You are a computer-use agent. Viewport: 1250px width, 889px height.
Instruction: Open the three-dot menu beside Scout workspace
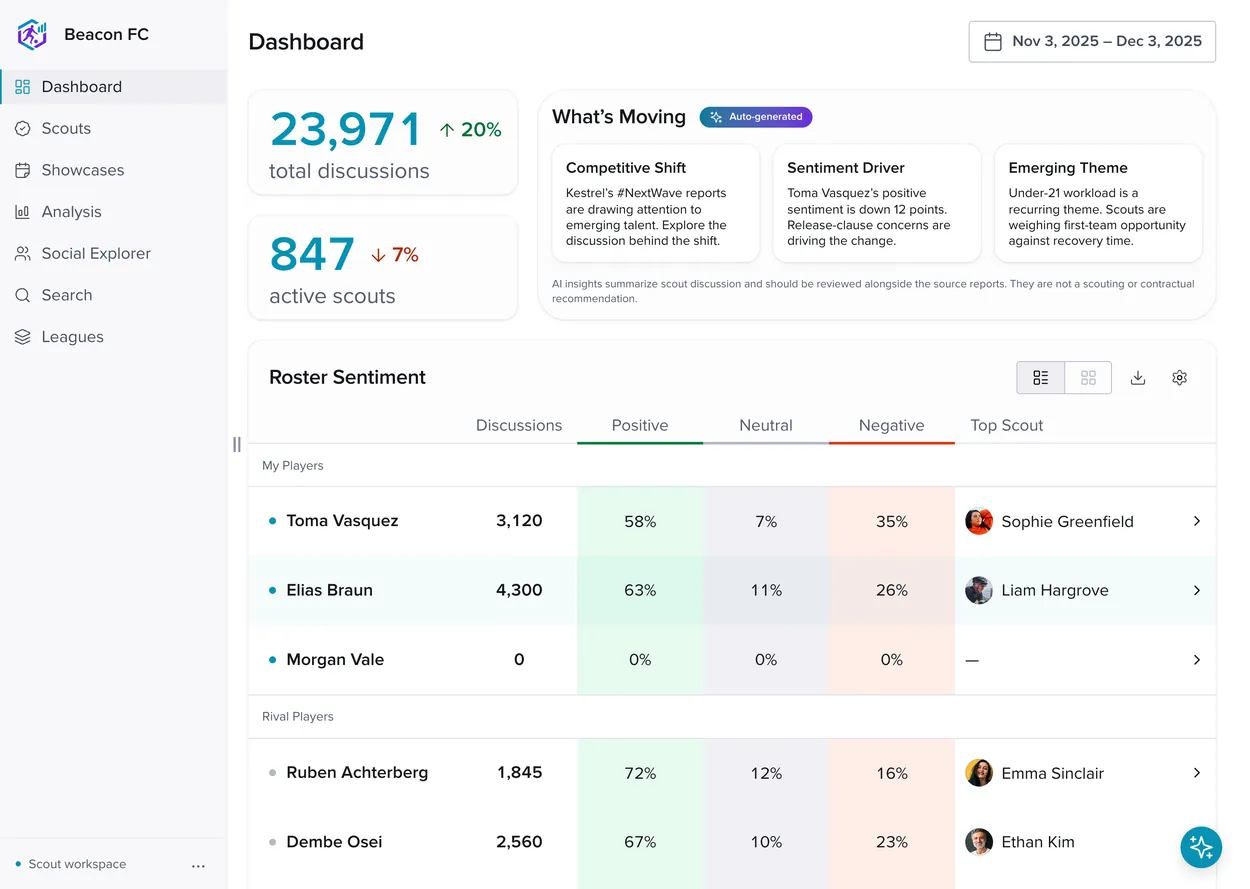[x=198, y=866]
